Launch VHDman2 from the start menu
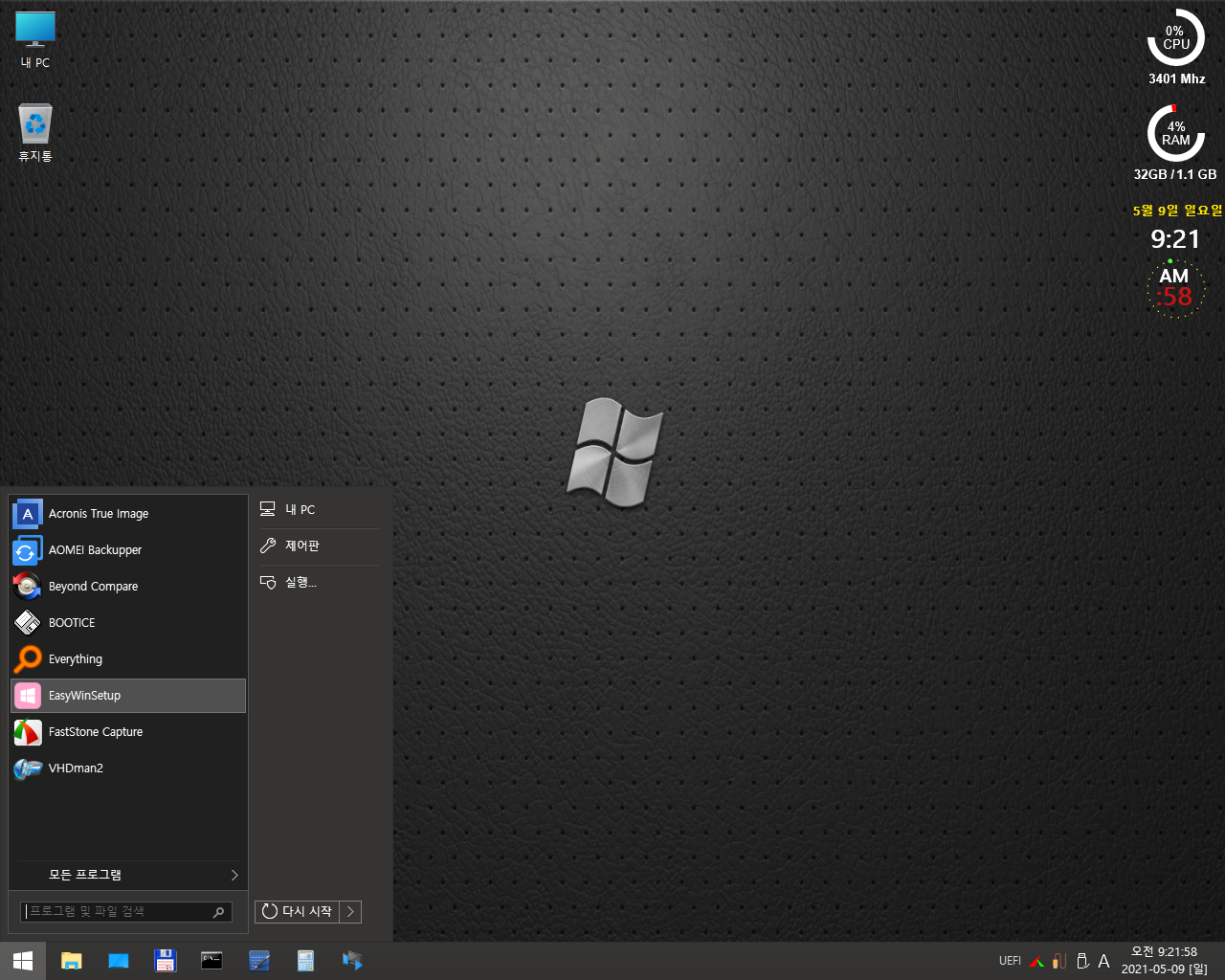This screenshot has width=1225, height=980. [128, 768]
